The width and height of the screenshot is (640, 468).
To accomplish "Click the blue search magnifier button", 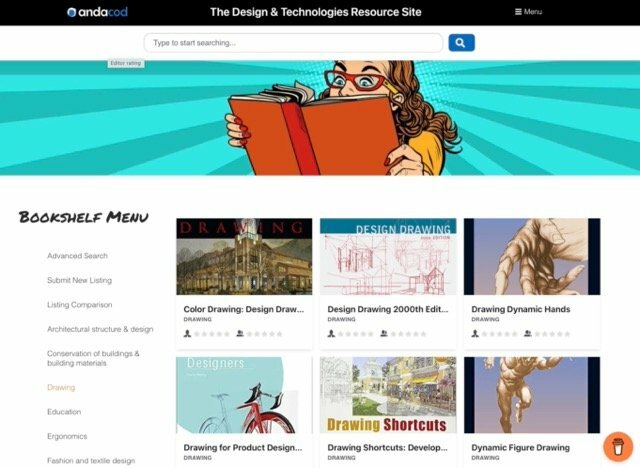I will pos(461,43).
